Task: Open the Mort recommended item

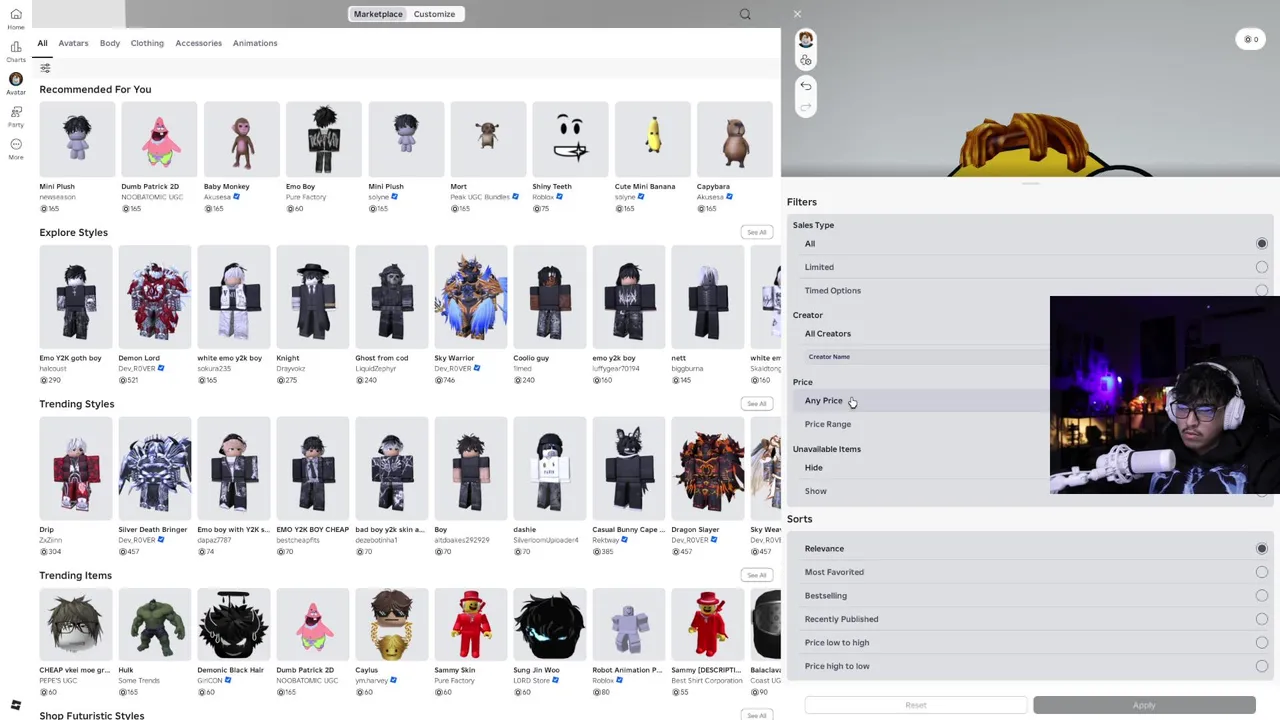Action: coord(488,139)
